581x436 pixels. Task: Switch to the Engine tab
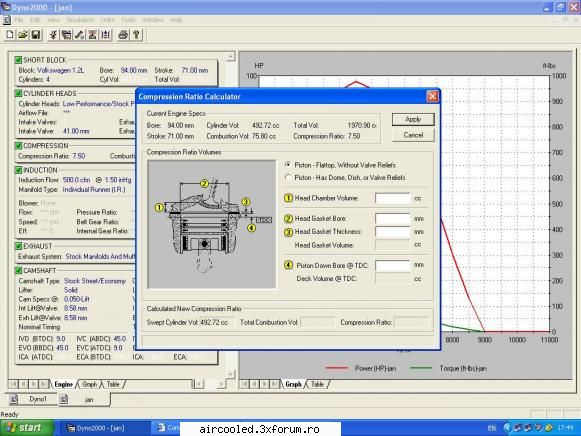64,384
